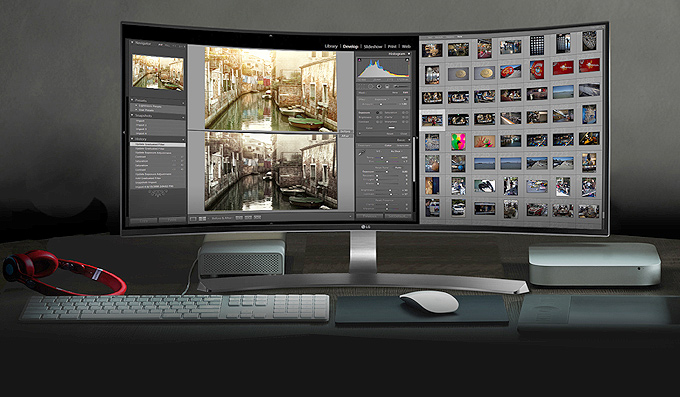
Task: Set Treatment to Grayscale
Action: coord(403,145)
